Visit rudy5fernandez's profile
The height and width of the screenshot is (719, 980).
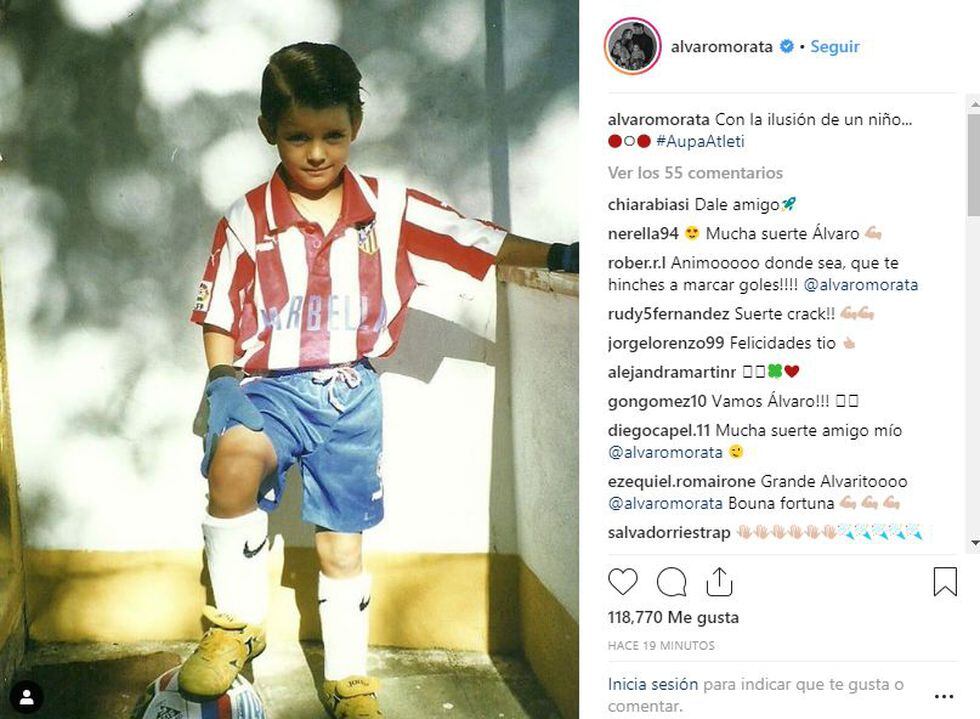tap(668, 314)
